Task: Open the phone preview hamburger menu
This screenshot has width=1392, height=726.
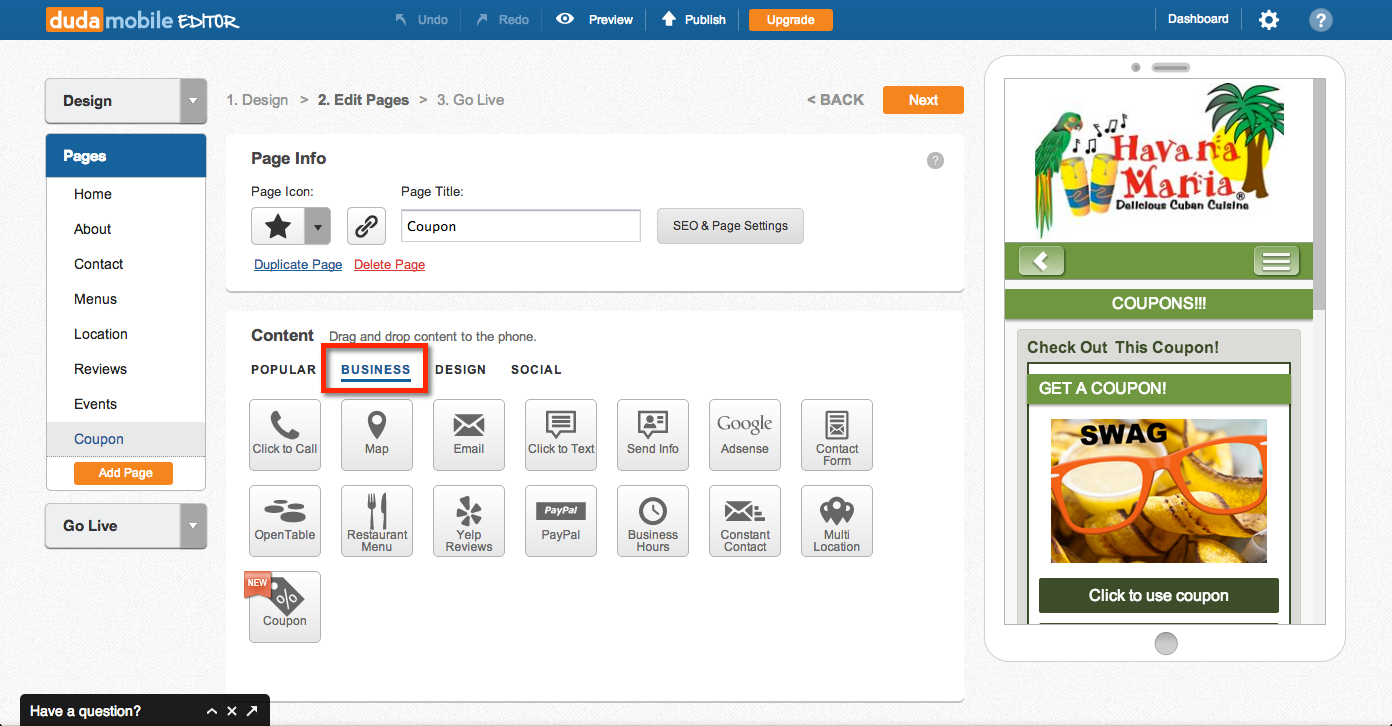Action: tap(1276, 261)
